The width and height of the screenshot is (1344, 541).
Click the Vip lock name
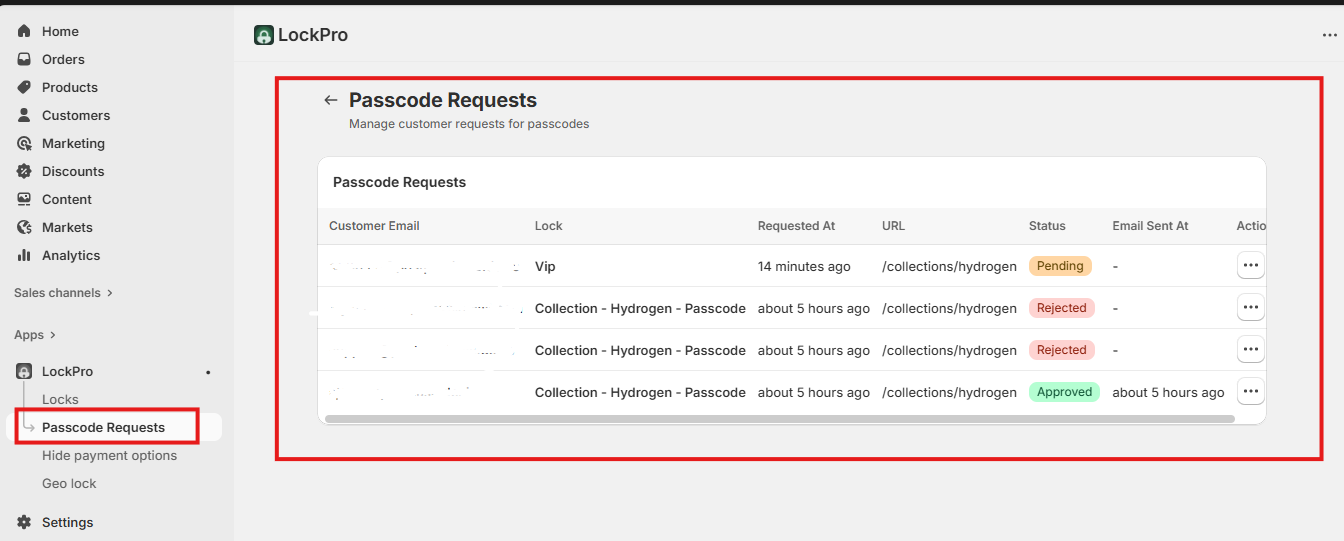click(545, 267)
